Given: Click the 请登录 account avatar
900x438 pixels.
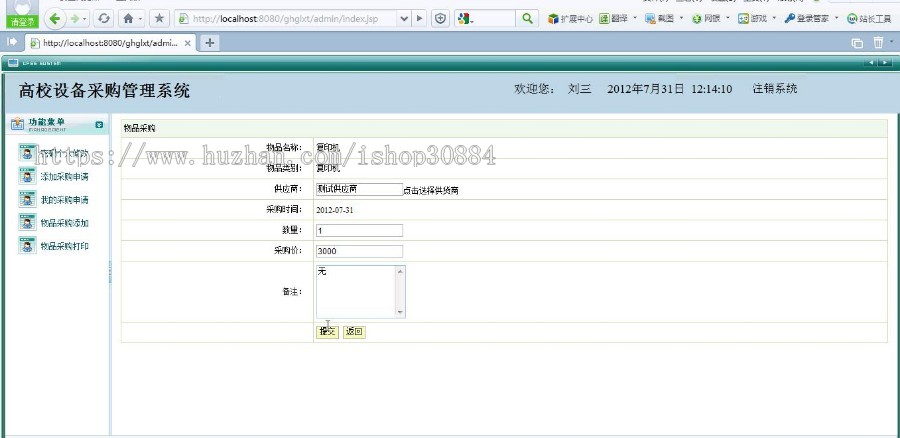Looking at the screenshot, I should pos(22,14).
